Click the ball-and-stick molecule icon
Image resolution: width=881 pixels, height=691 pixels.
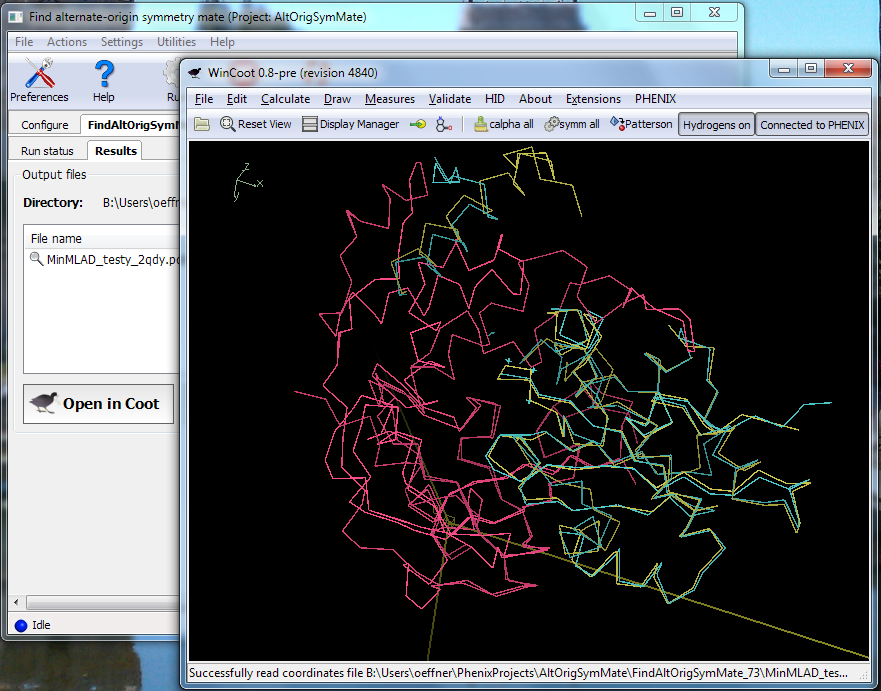444,124
